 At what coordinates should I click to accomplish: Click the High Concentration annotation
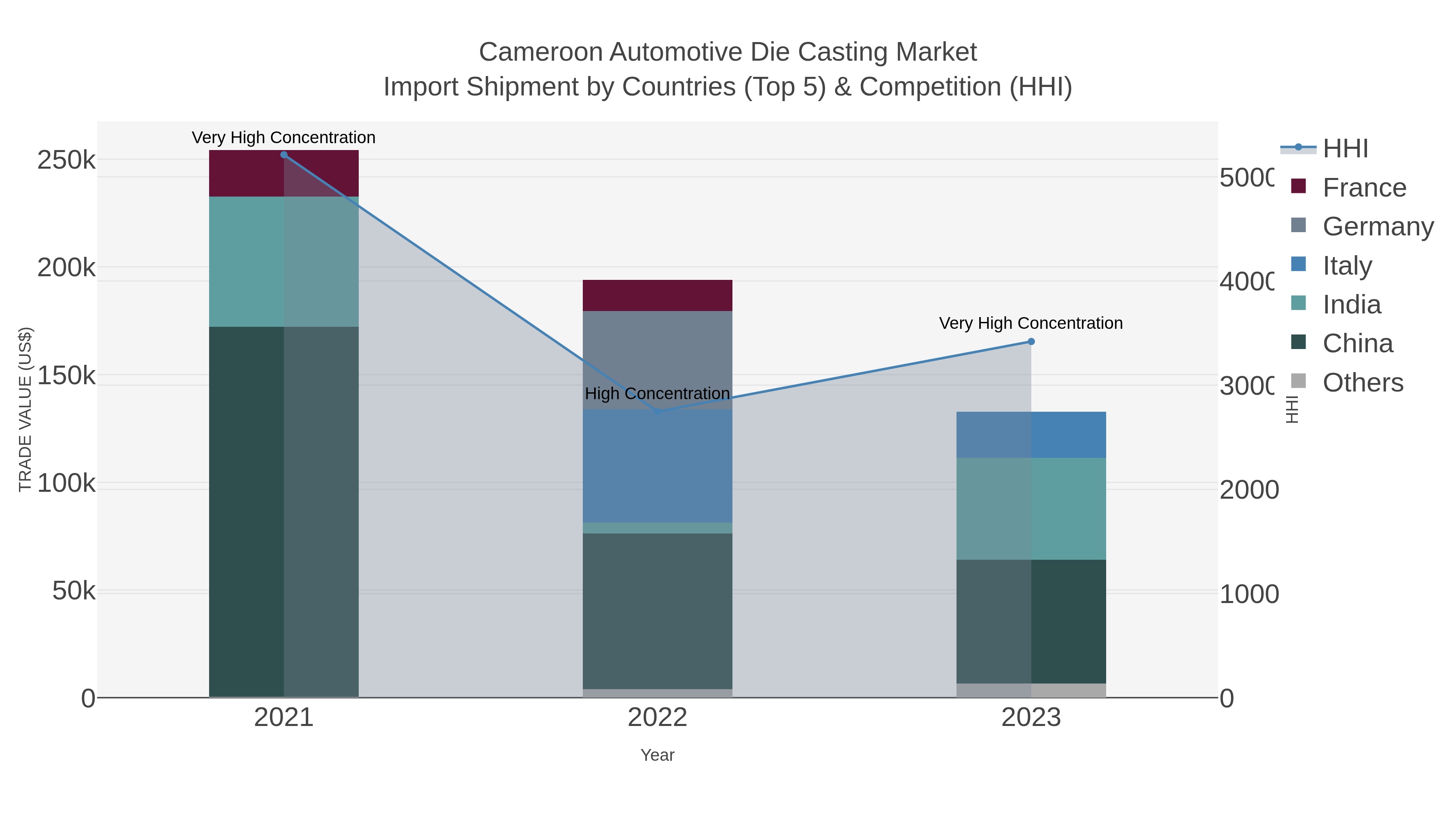(x=657, y=394)
